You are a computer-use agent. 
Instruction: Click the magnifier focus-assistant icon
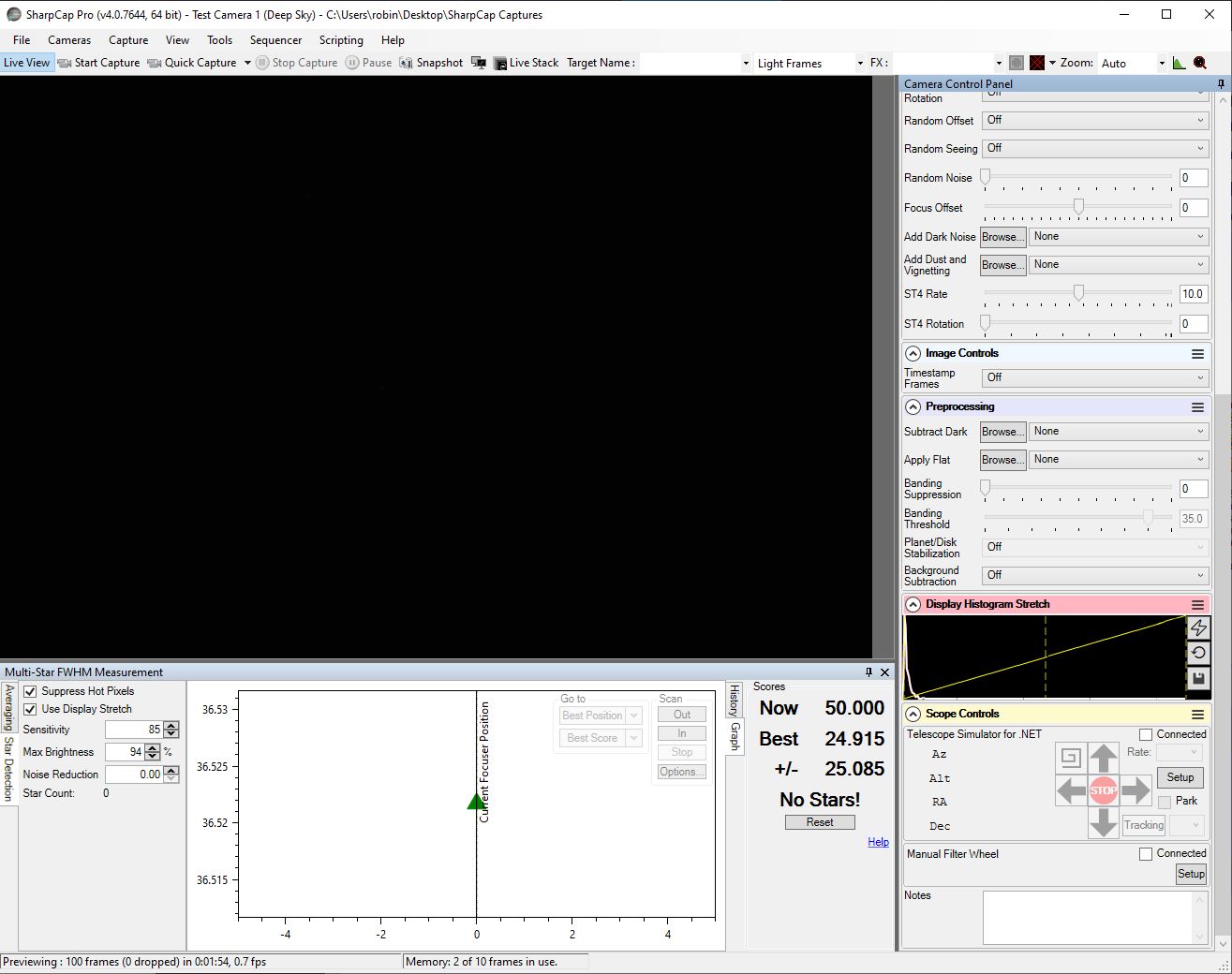pyautogui.click(x=1200, y=63)
